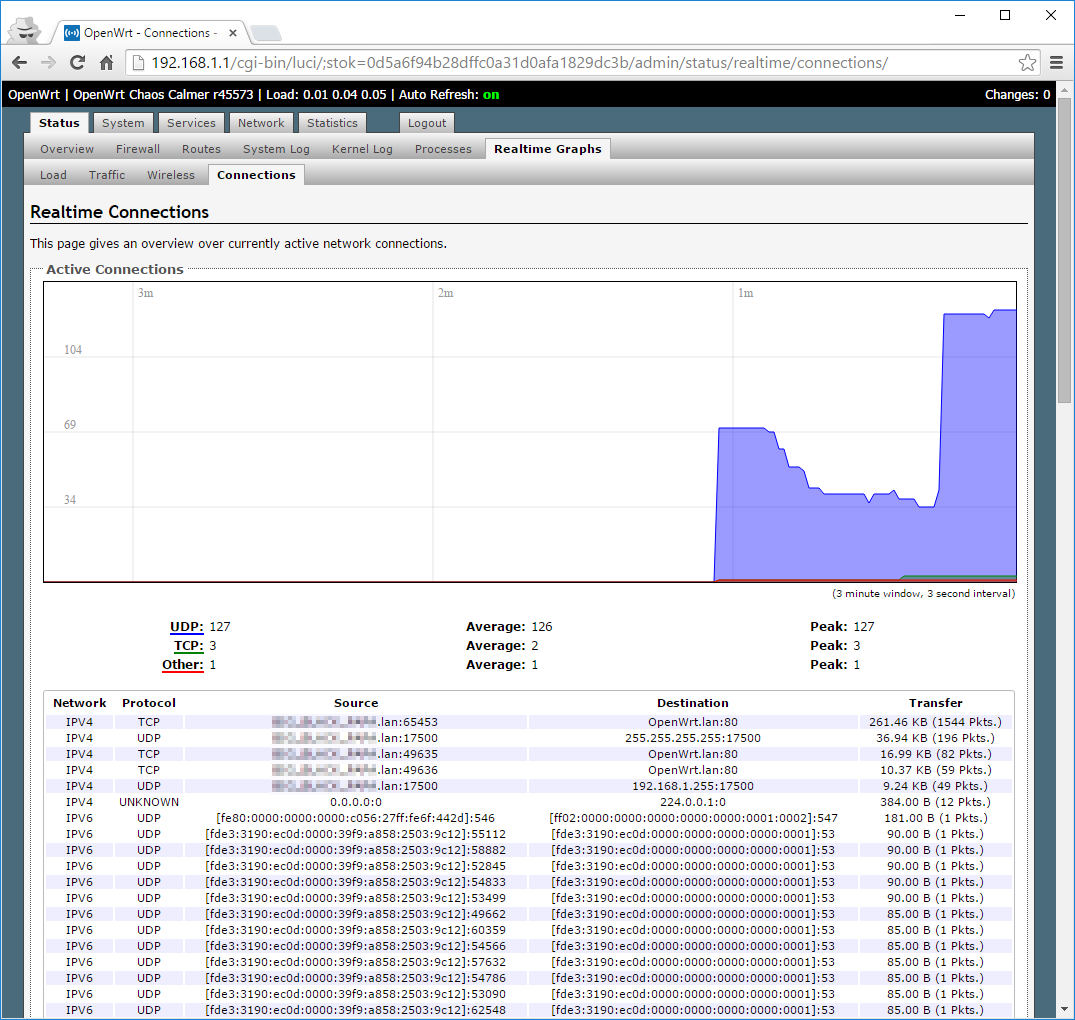The height and width of the screenshot is (1020, 1075).
Task: Close the OpenWrt Connections browser tab
Action: click(x=230, y=33)
